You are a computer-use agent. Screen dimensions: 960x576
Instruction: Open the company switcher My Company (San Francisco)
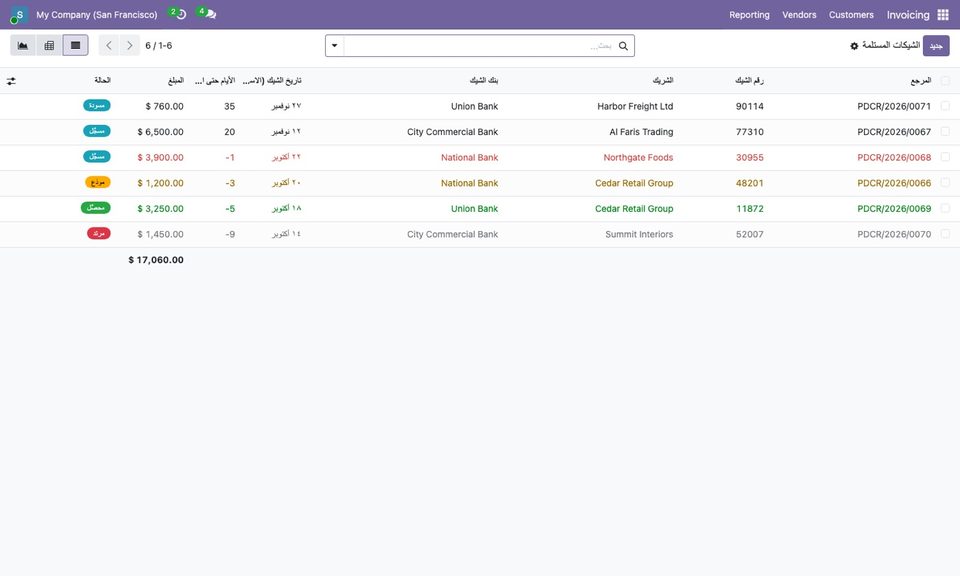(x=97, y=15)
